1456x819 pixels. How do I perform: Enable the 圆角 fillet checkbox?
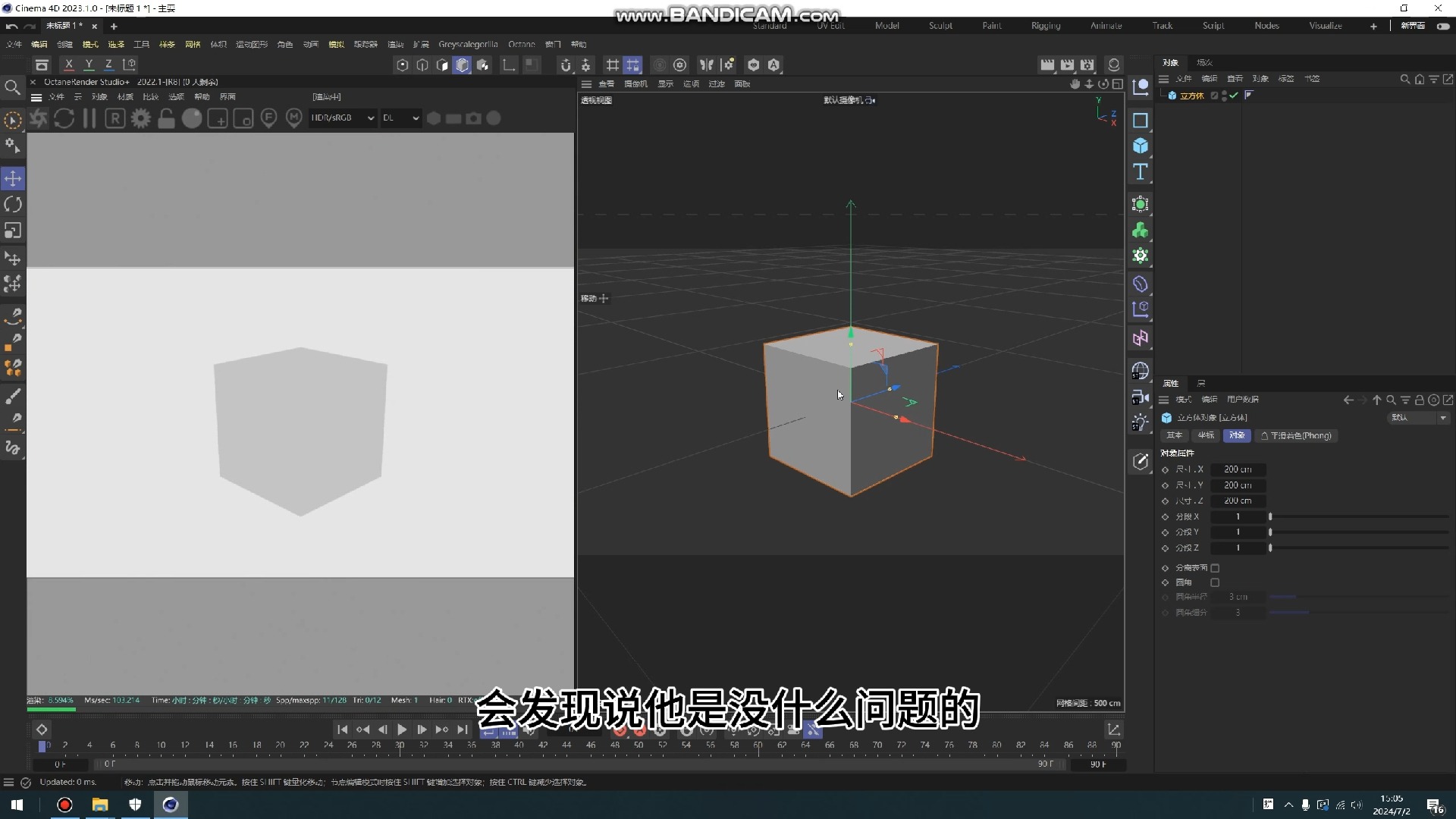pyautogui.click(x=1215, y=582)
